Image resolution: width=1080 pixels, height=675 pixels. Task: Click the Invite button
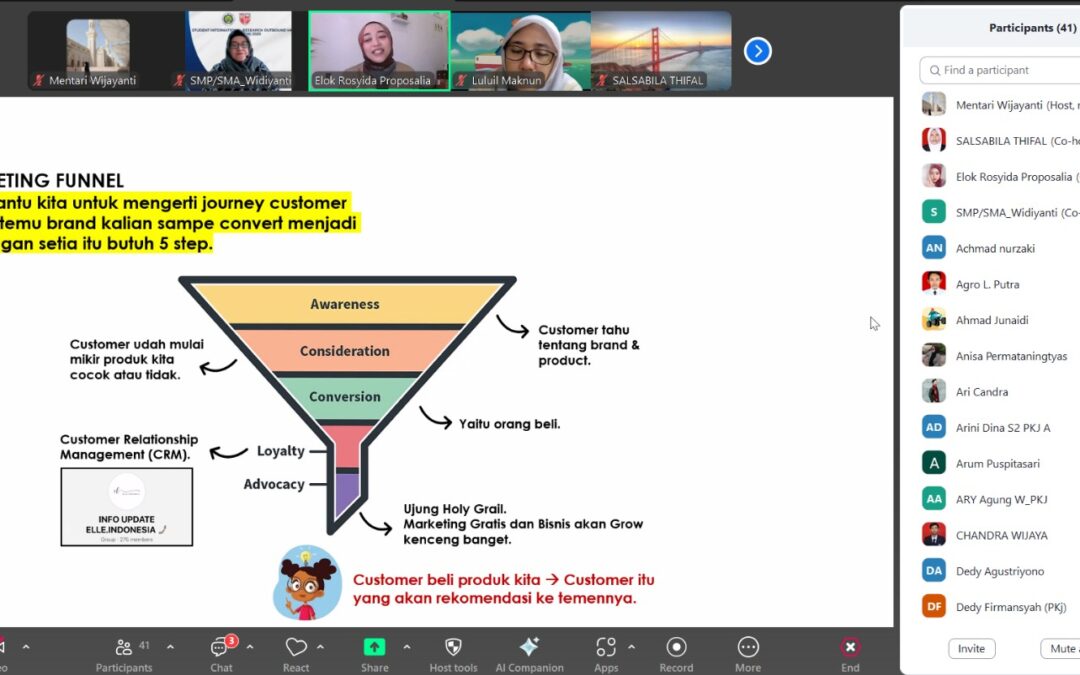[x=971, y=649]
